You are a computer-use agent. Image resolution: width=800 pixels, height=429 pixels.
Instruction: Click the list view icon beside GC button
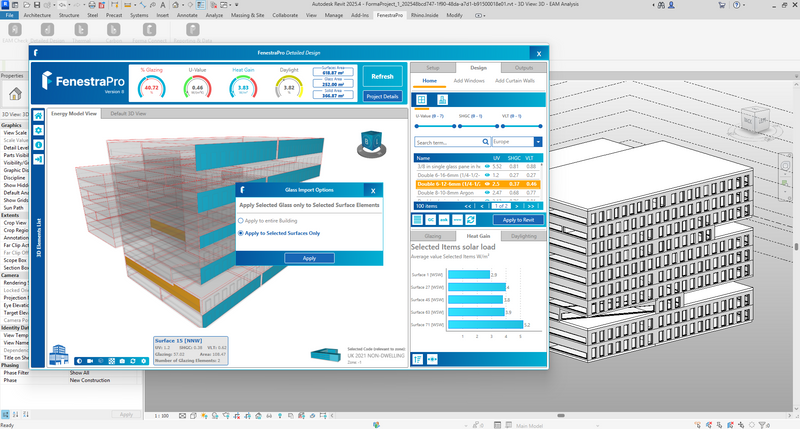(x=417, y=220)
